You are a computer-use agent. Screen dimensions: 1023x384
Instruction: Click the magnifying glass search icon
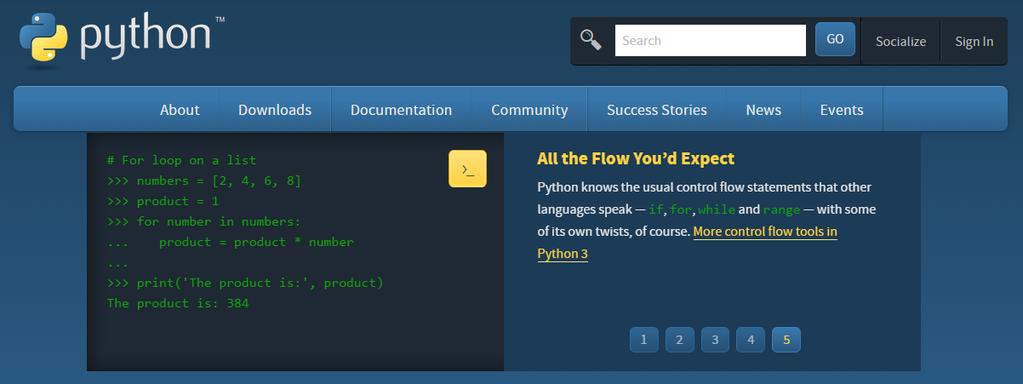tap(590, 40)
